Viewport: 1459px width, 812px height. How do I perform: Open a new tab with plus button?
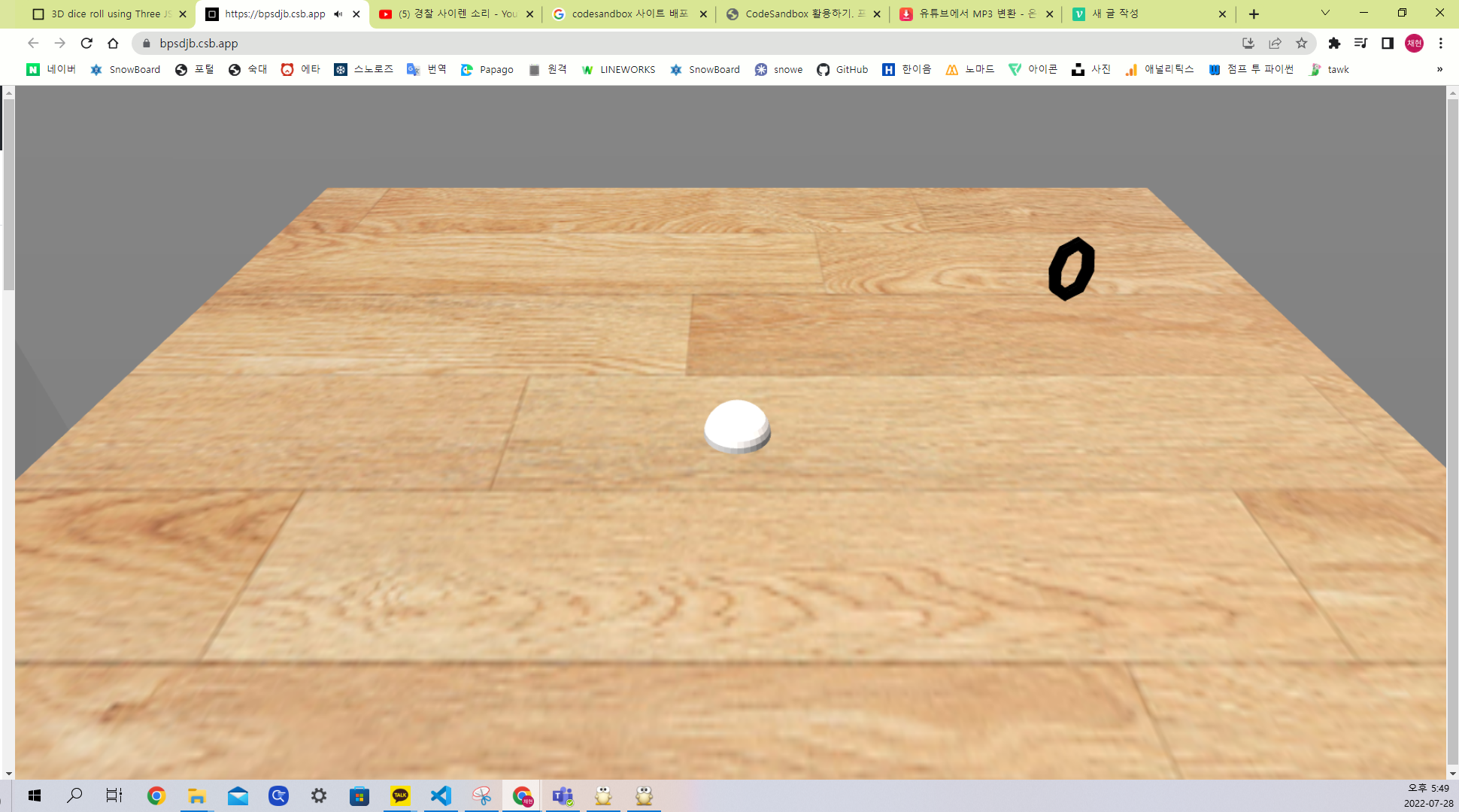1254,14
